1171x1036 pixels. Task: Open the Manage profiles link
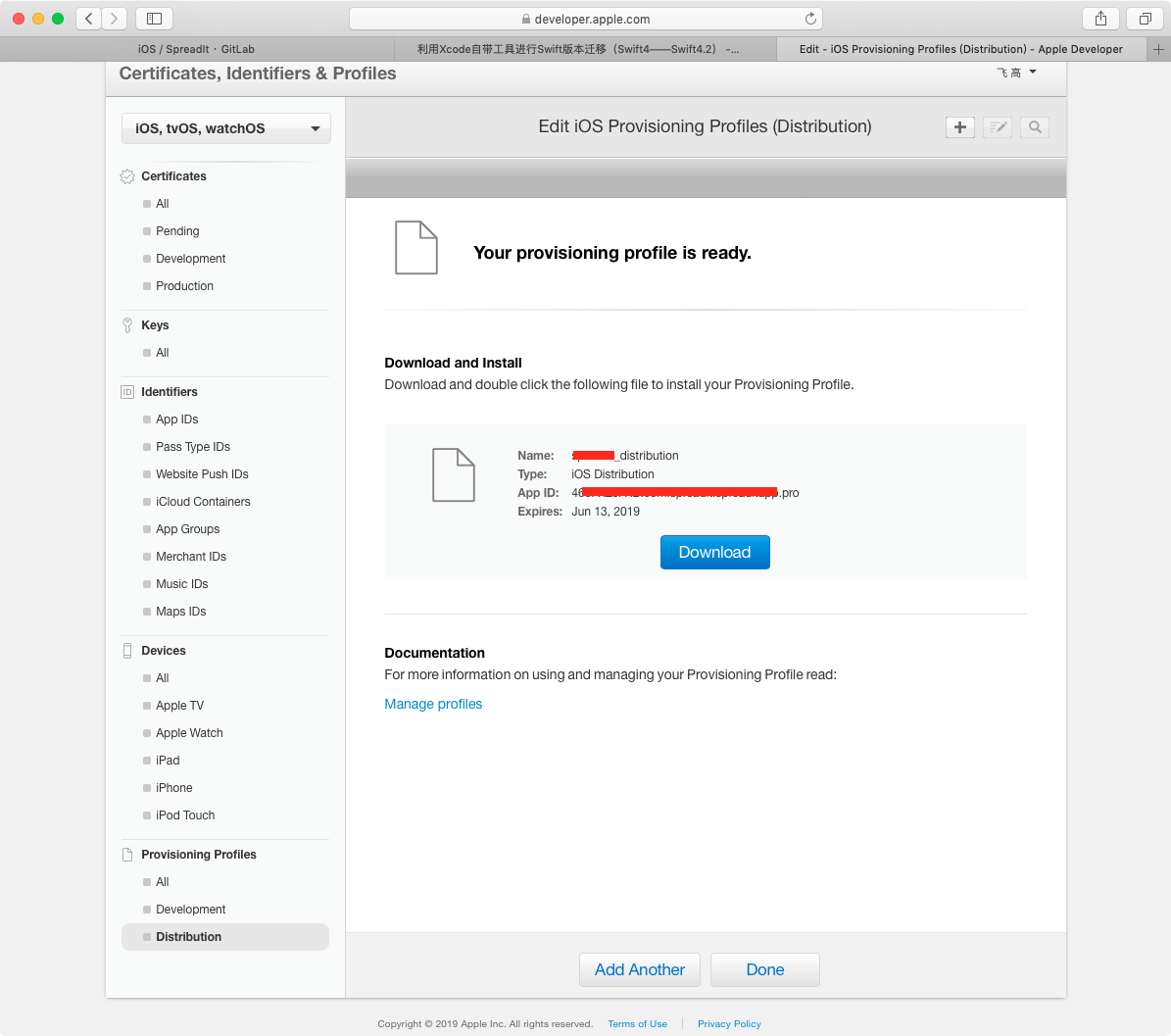coord(433,704)
